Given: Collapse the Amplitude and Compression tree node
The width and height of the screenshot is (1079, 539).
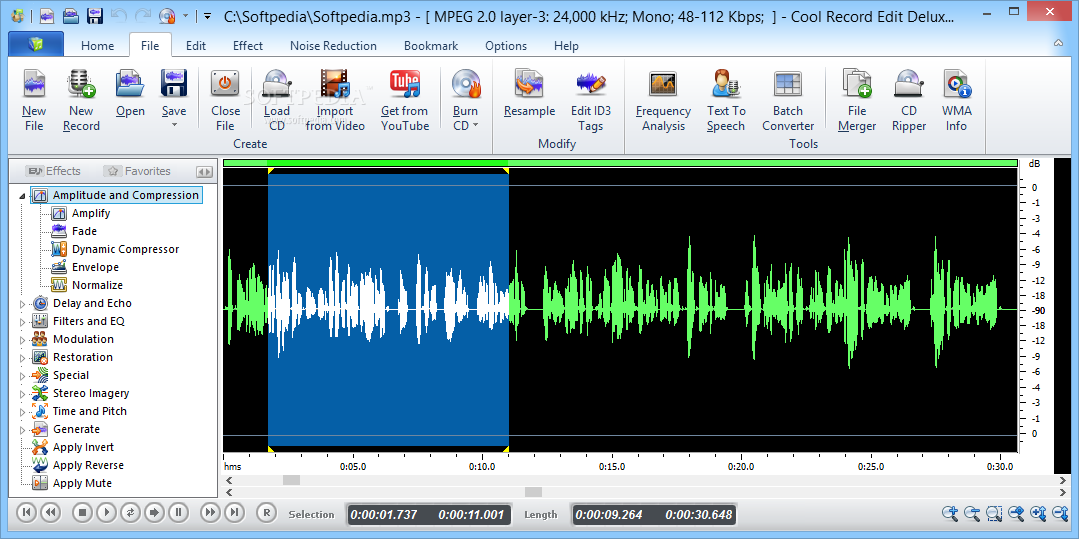Looking at the screenshot, I should tap(22, 196).
